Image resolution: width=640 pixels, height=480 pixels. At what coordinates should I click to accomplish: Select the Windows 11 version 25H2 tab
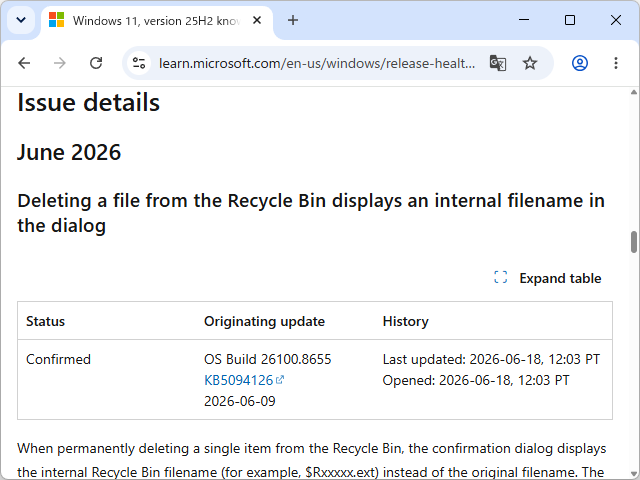157,21
